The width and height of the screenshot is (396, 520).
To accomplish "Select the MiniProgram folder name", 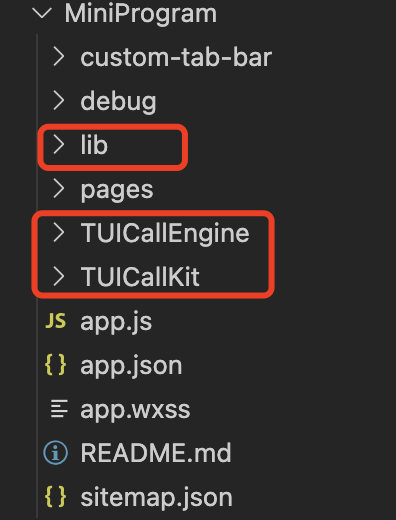I will click(140, 14).
